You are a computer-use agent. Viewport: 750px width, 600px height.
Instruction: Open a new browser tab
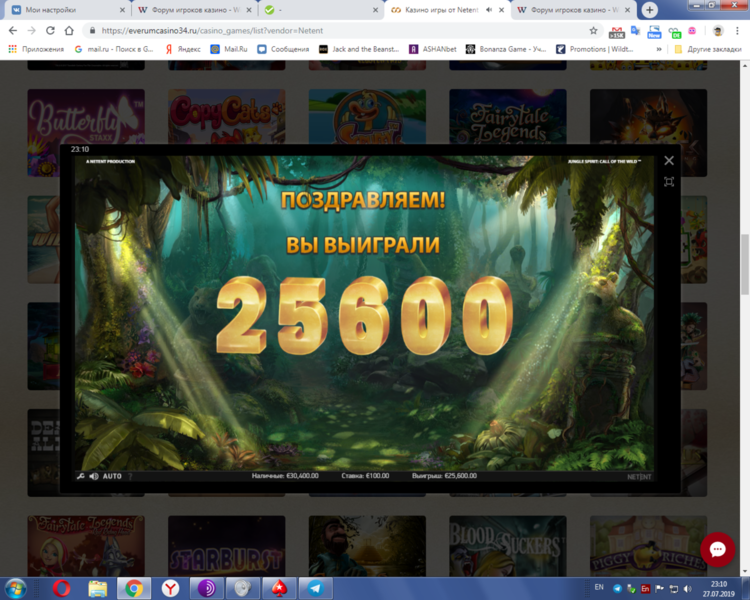[650, 9]
